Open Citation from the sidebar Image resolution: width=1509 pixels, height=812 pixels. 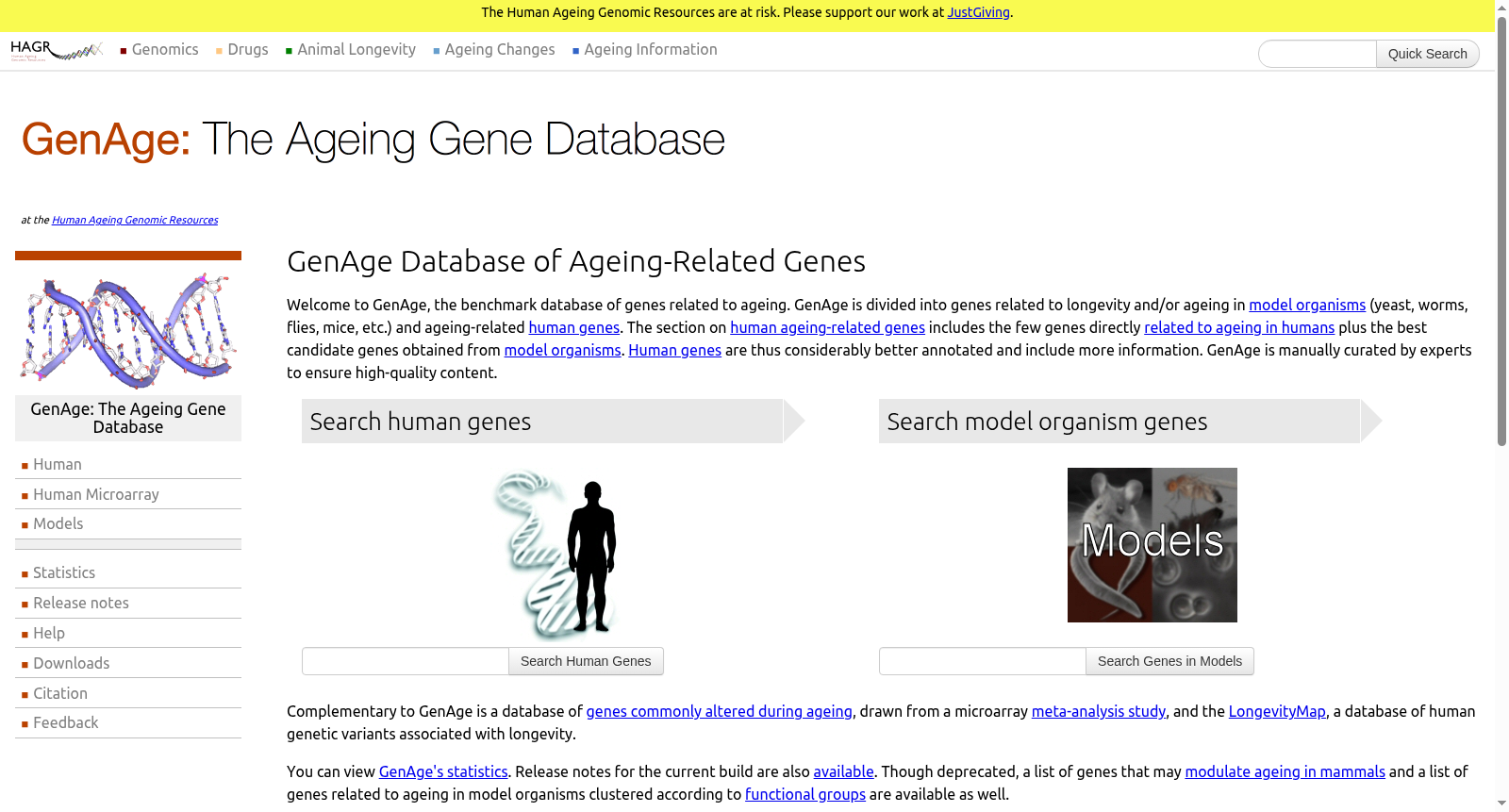(x=60, y=693)
